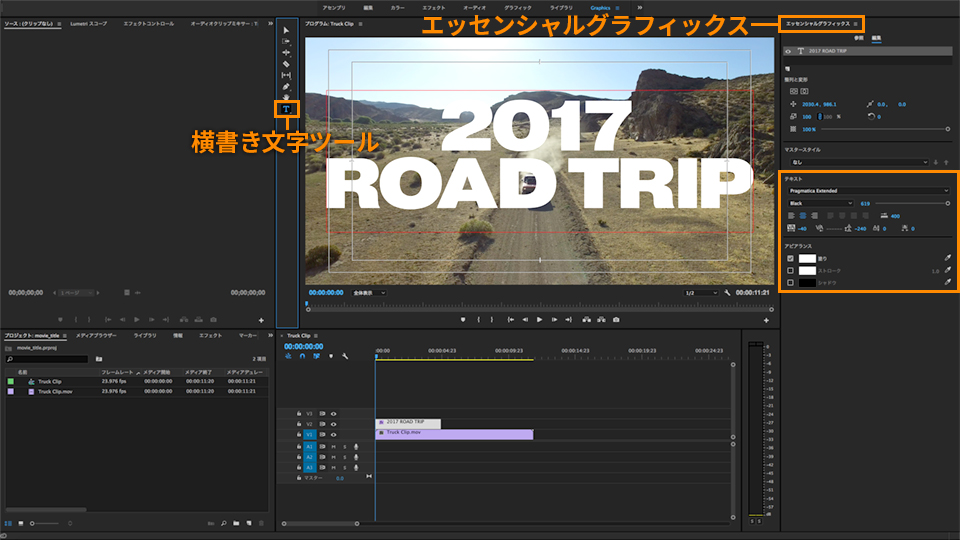Viewport: 960px width, 540px height.
Task: Click the font size slider
Action: click(x=912, y=203)
